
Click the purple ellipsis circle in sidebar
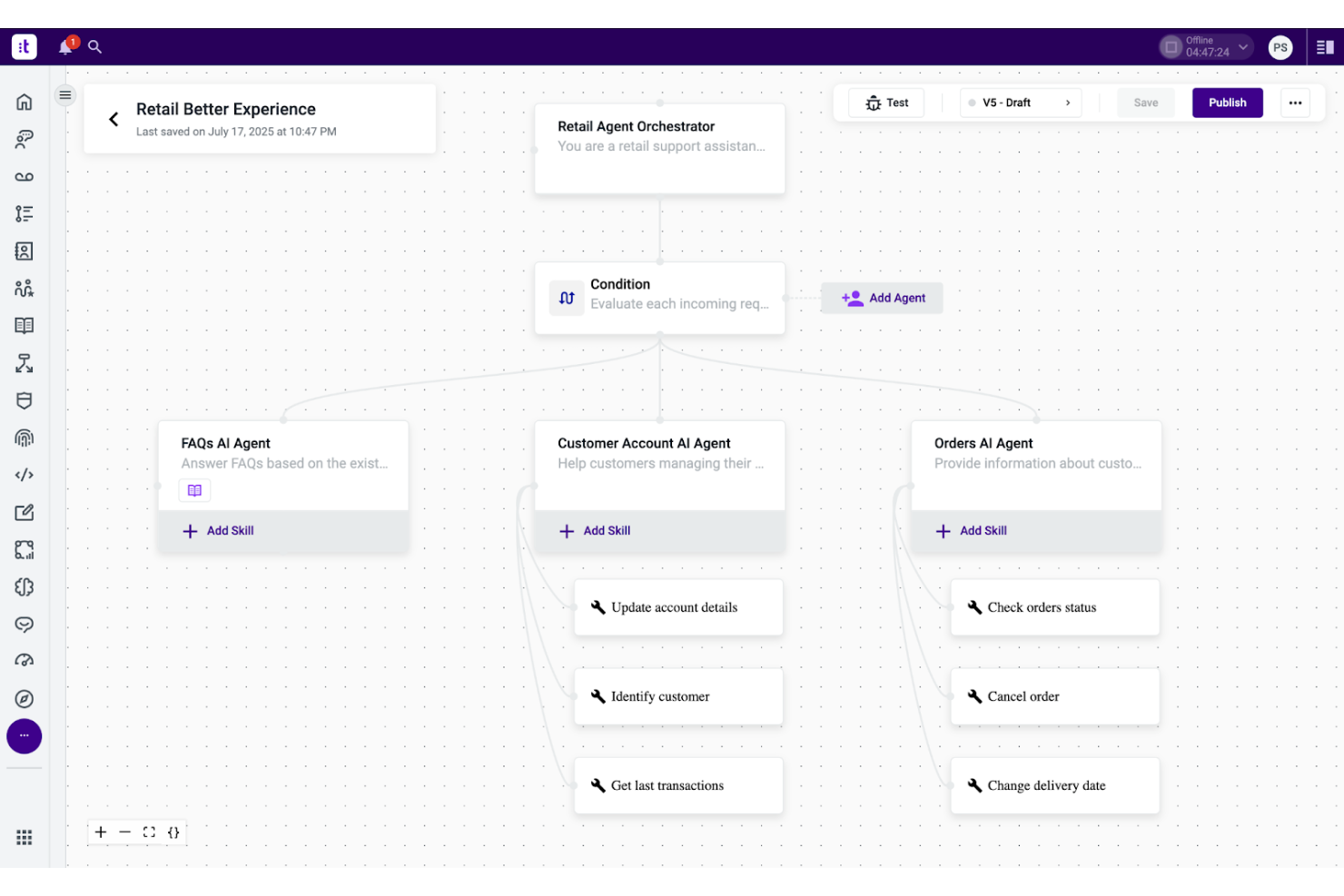pos(25,736)
